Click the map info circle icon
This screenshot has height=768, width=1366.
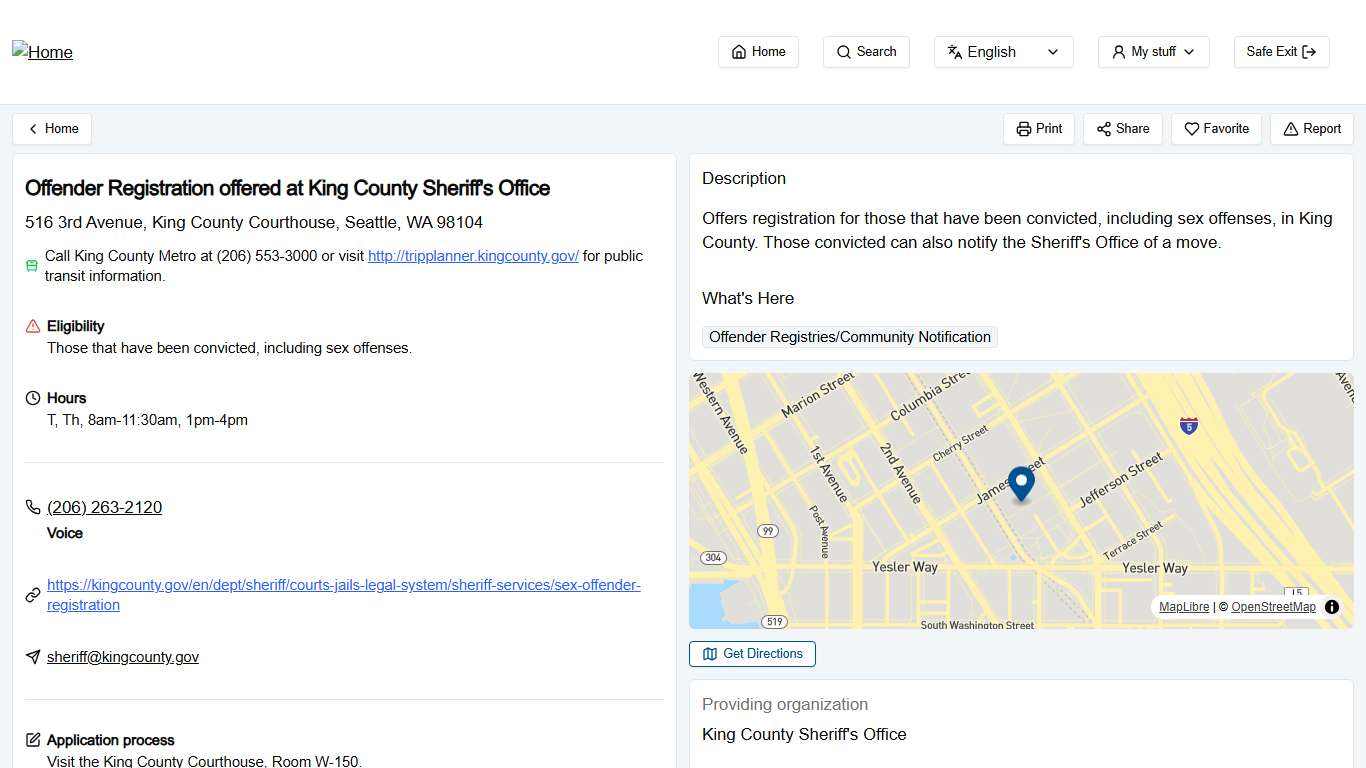point(1331,607)
